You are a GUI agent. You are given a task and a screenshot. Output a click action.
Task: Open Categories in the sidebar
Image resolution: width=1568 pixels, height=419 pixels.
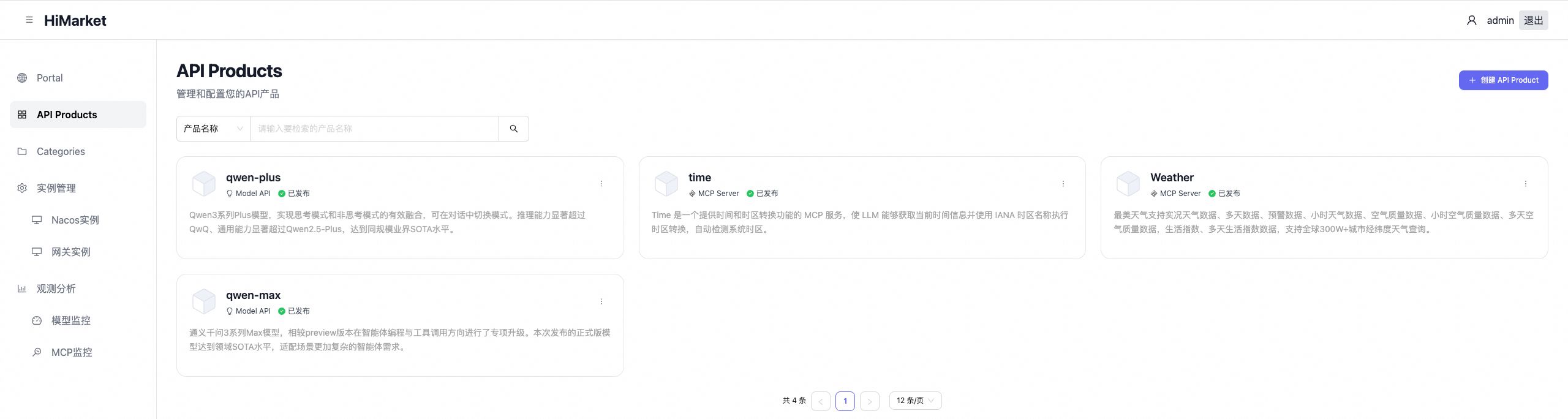(61, 151)
